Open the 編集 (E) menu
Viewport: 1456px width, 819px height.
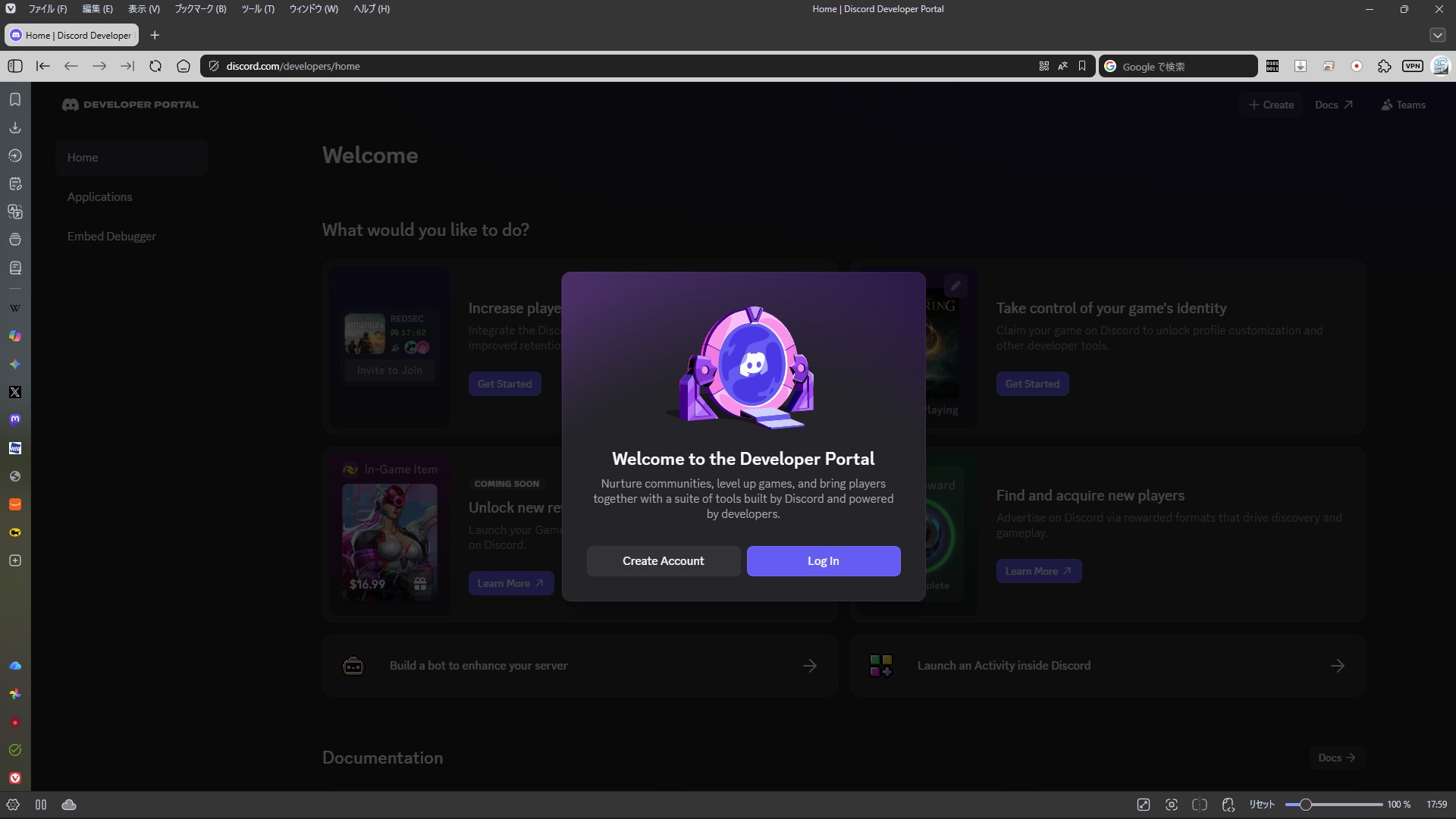pos(97,9)
